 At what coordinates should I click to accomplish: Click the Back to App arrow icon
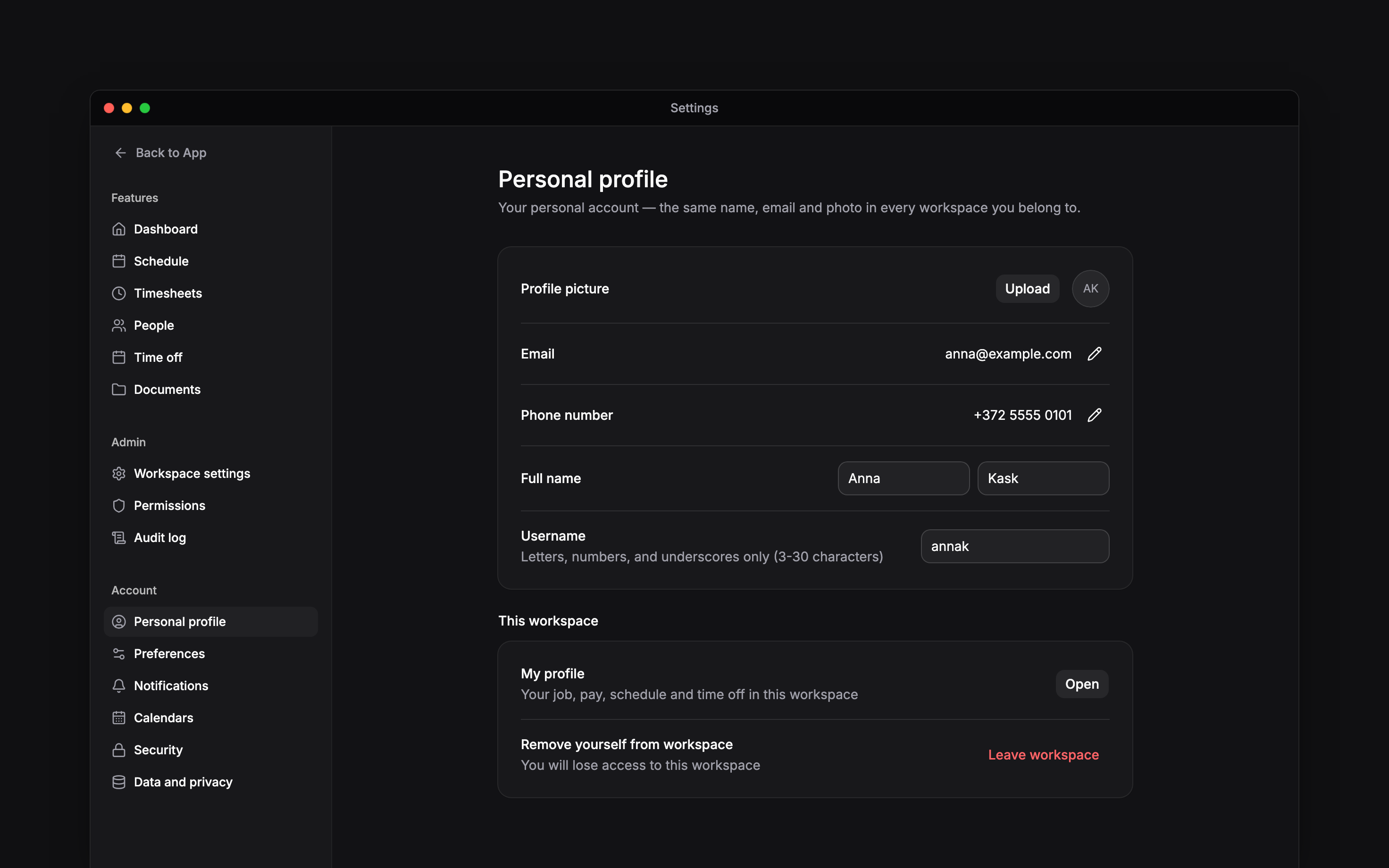pos(120,153)
